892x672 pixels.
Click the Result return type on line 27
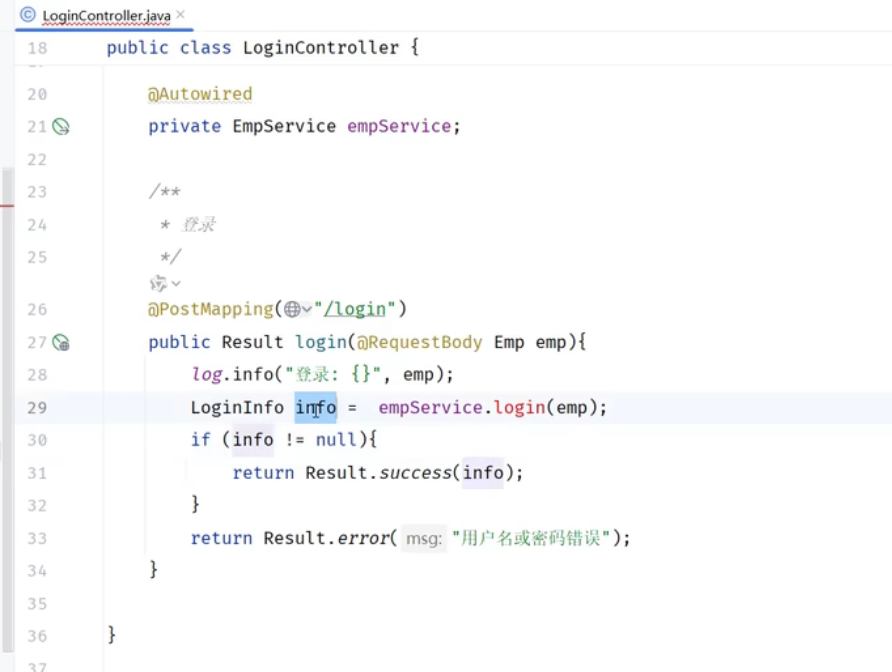click(252, 343)
